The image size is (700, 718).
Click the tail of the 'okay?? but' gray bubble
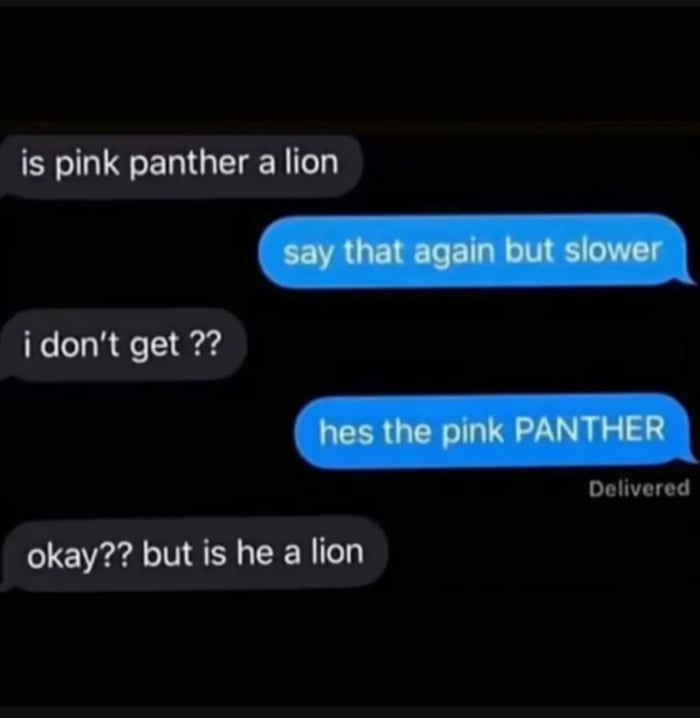click(6, 584)
